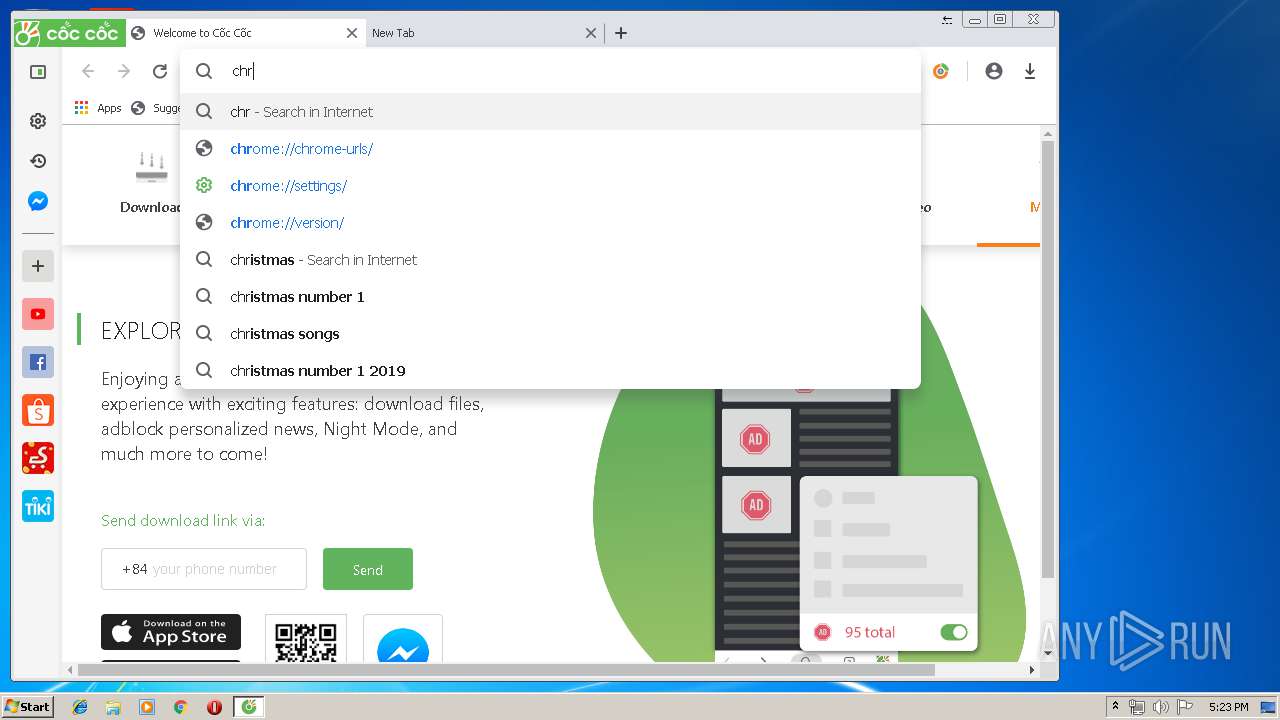
Task: Open Windows Explorer from taskbar
Action: (x=113, y=707)
